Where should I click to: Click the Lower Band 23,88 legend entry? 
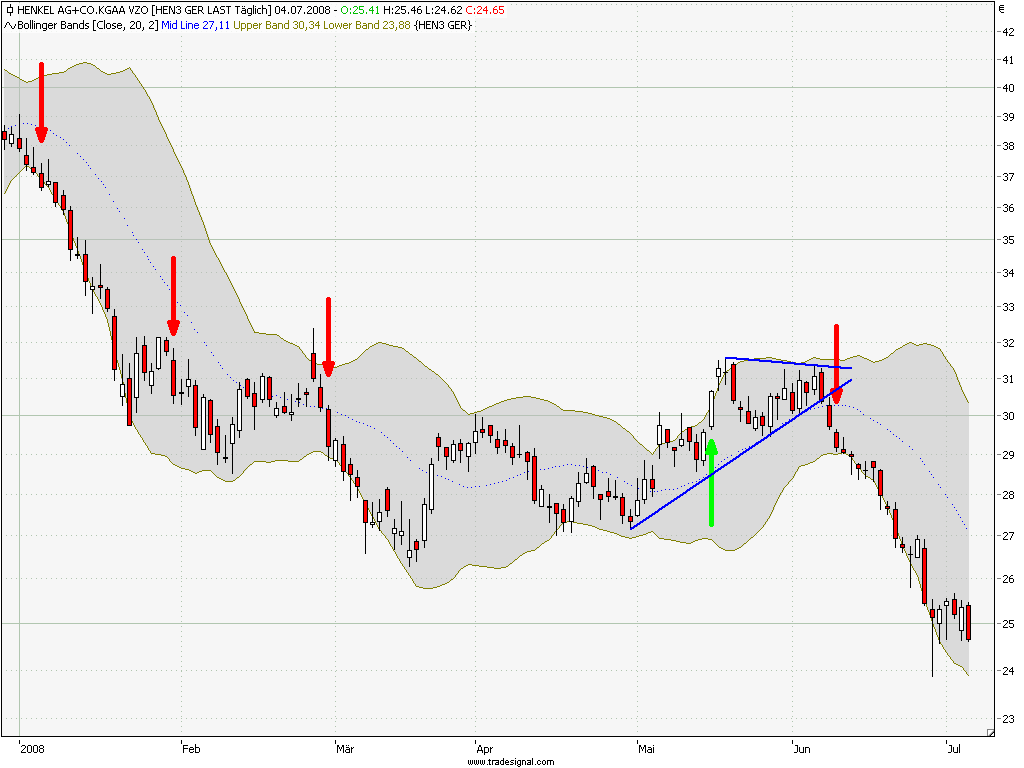click(367, 25)
